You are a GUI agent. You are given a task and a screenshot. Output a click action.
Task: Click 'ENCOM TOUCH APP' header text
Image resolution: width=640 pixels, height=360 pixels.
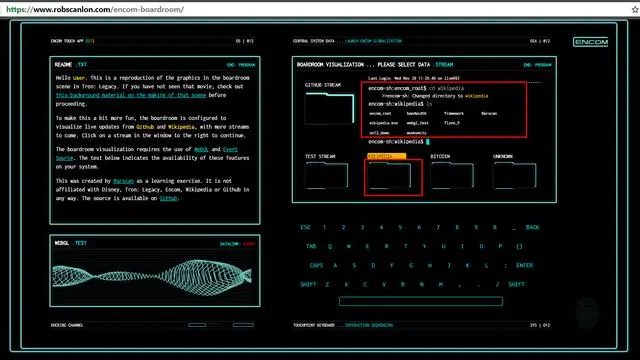click(x=67, y=41)
